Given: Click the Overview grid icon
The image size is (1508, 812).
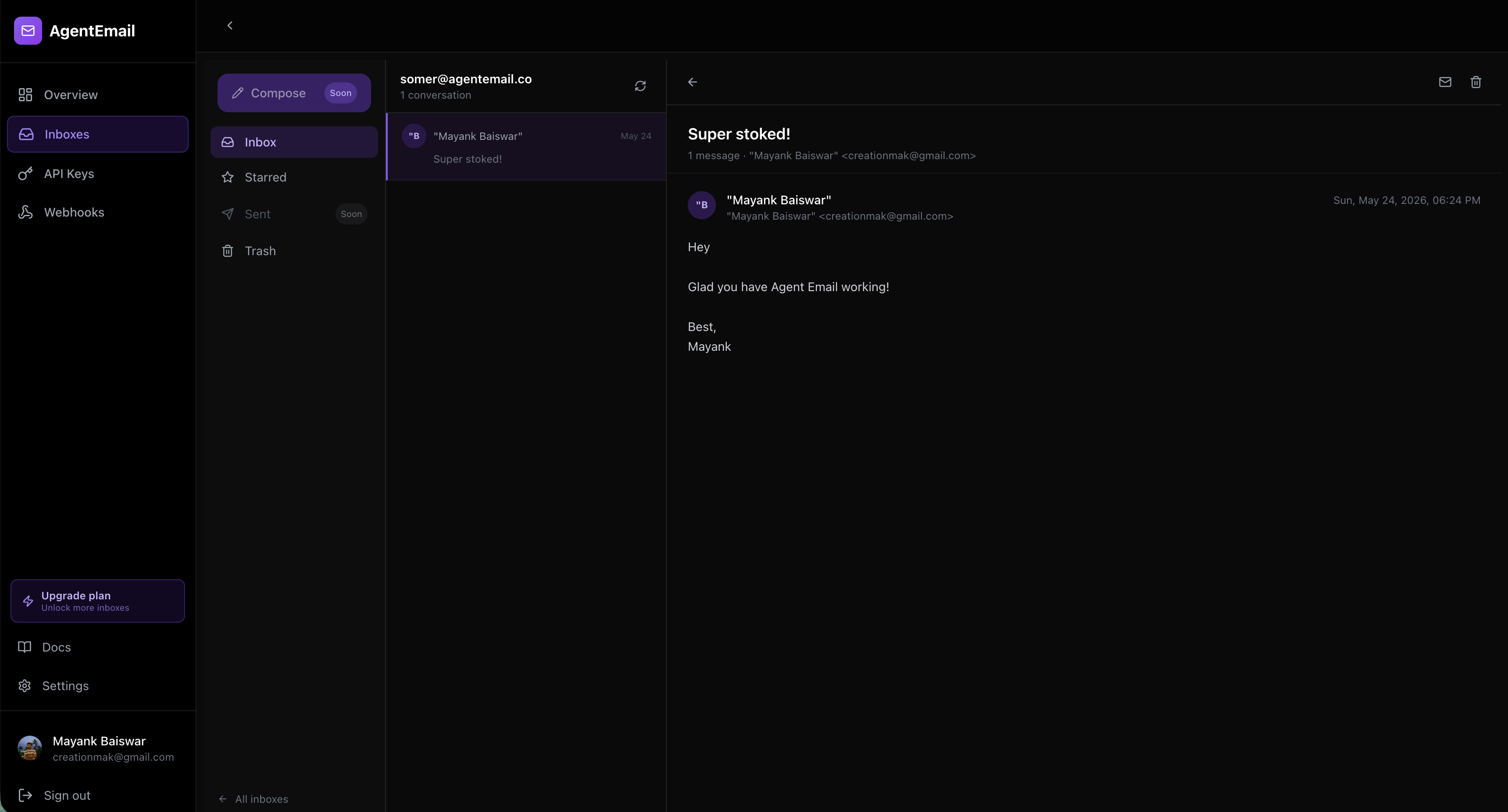Looking at the screenshot, I should pyautogui.click(x=25, y=95).
